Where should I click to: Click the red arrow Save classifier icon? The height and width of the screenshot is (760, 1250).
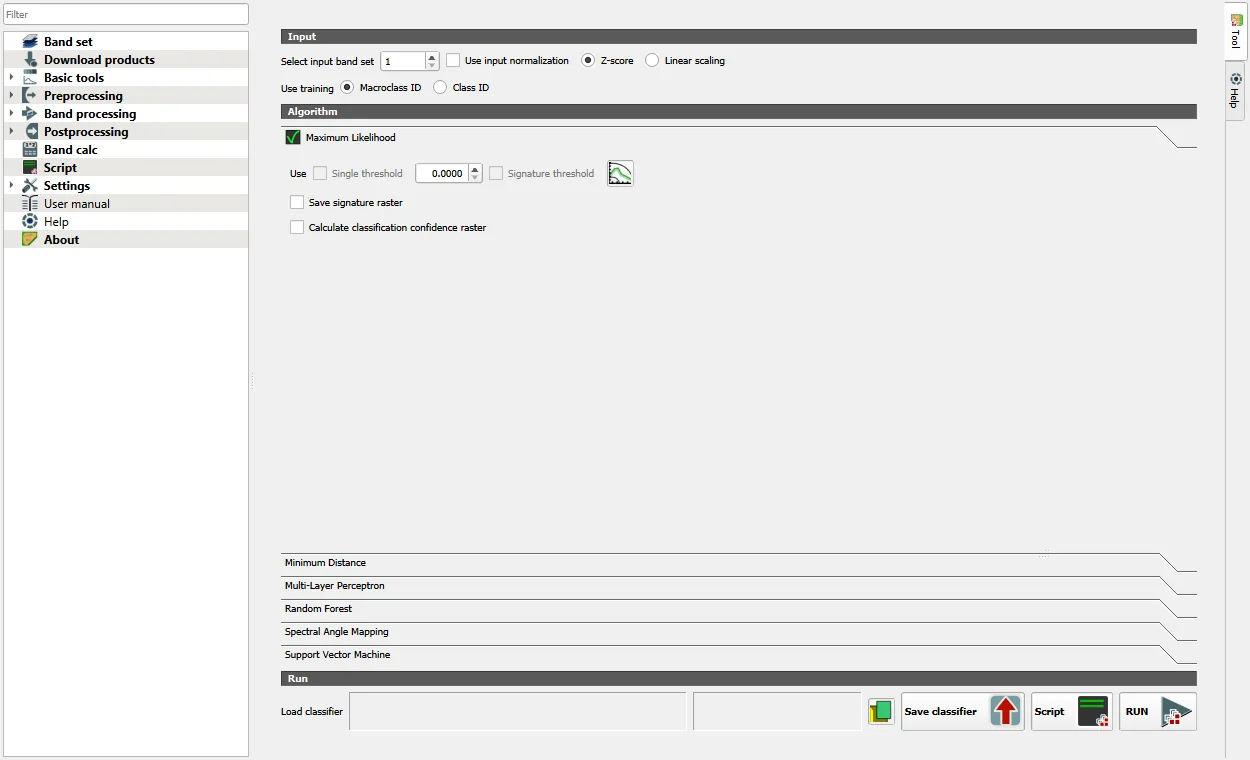(x=1005, y=712)
